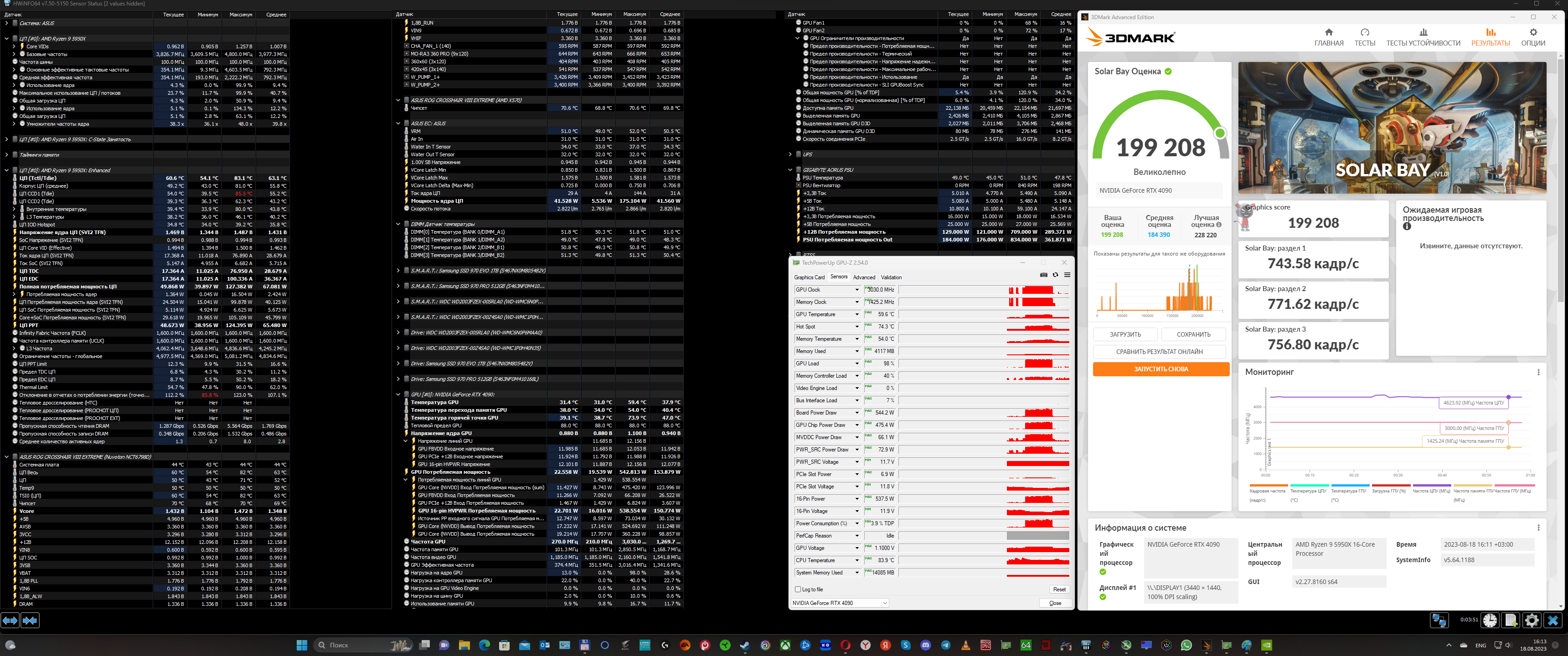Click GPU-Z refresh icon

(x=1056, y=275)
